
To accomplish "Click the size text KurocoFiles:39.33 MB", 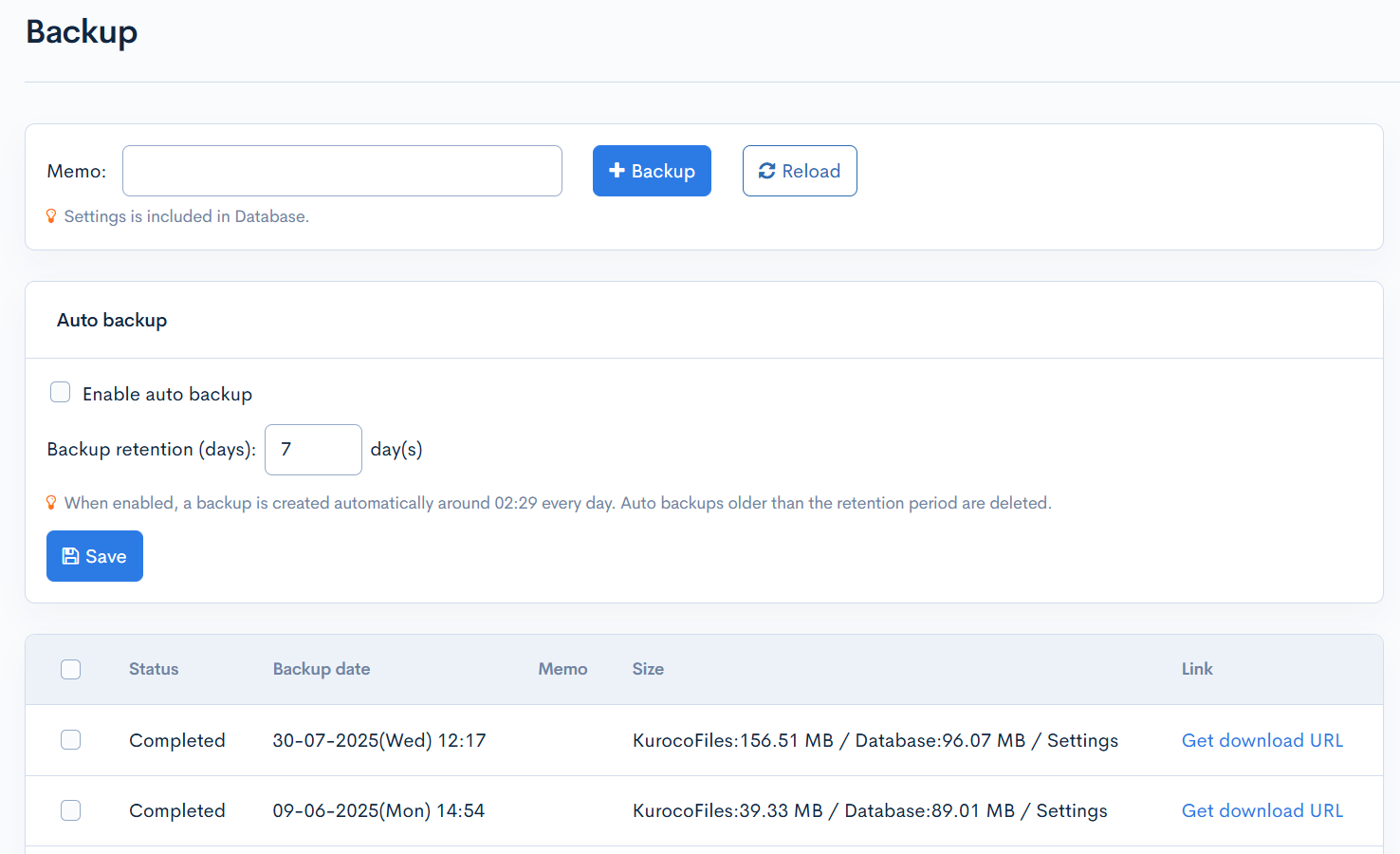I will pyautogui.click(x=728, y=810).
